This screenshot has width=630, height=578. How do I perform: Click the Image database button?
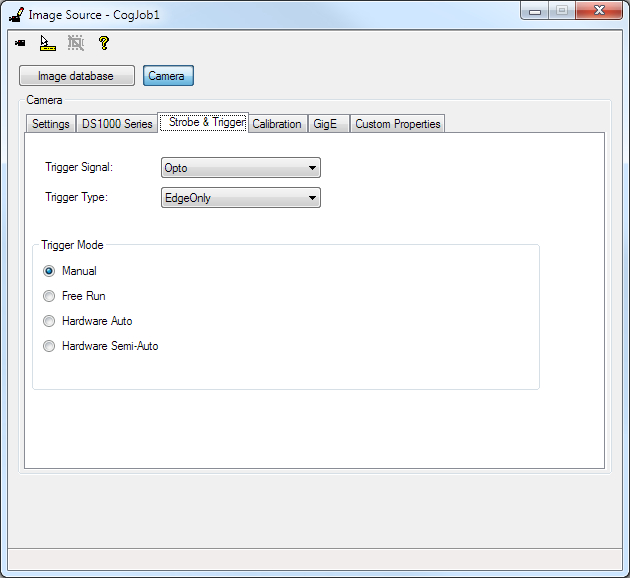tap(77, 76)
